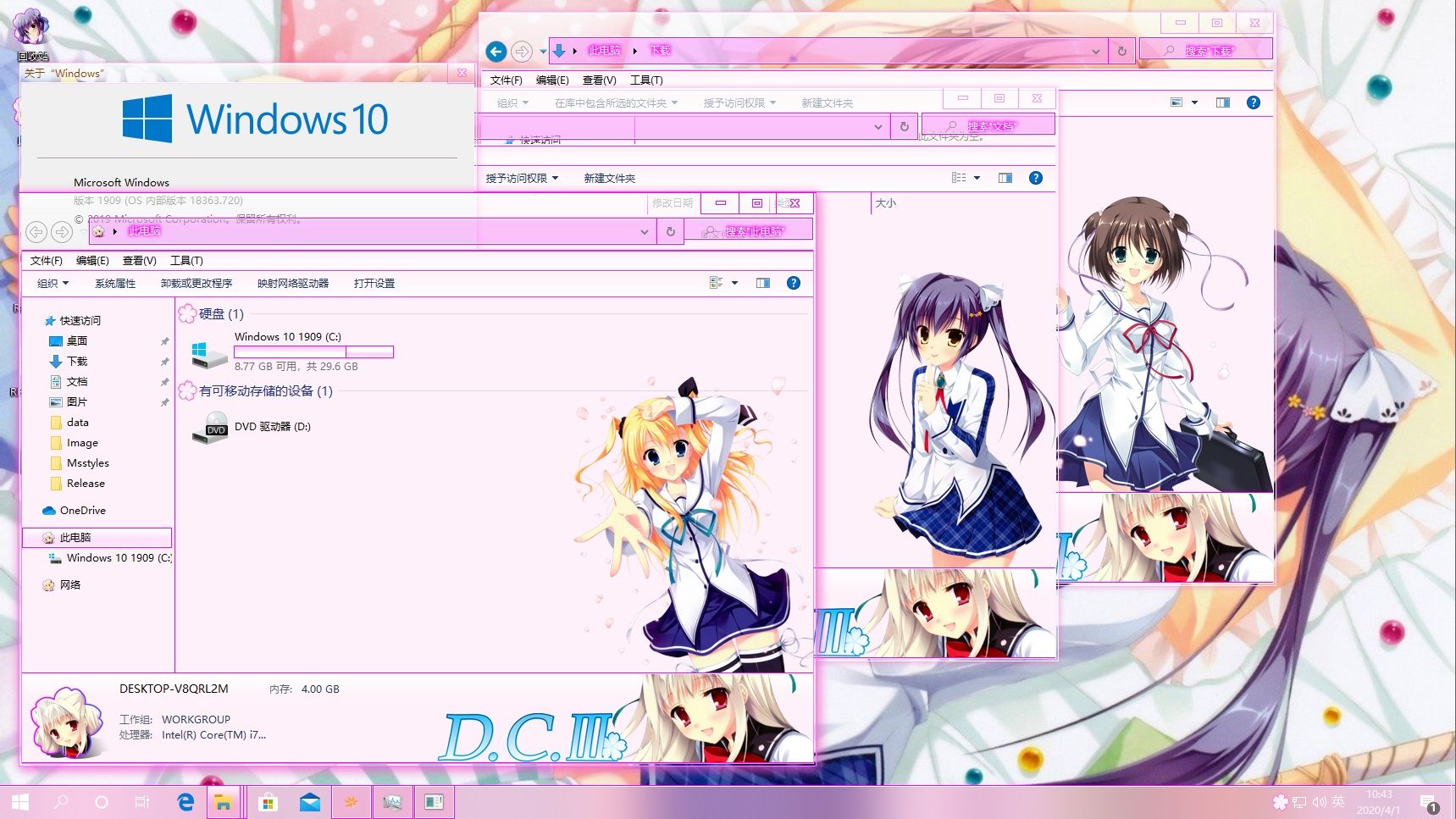Click 系统属性 in the toolbar
The image size is (1456, 819).
click(115, 283)
